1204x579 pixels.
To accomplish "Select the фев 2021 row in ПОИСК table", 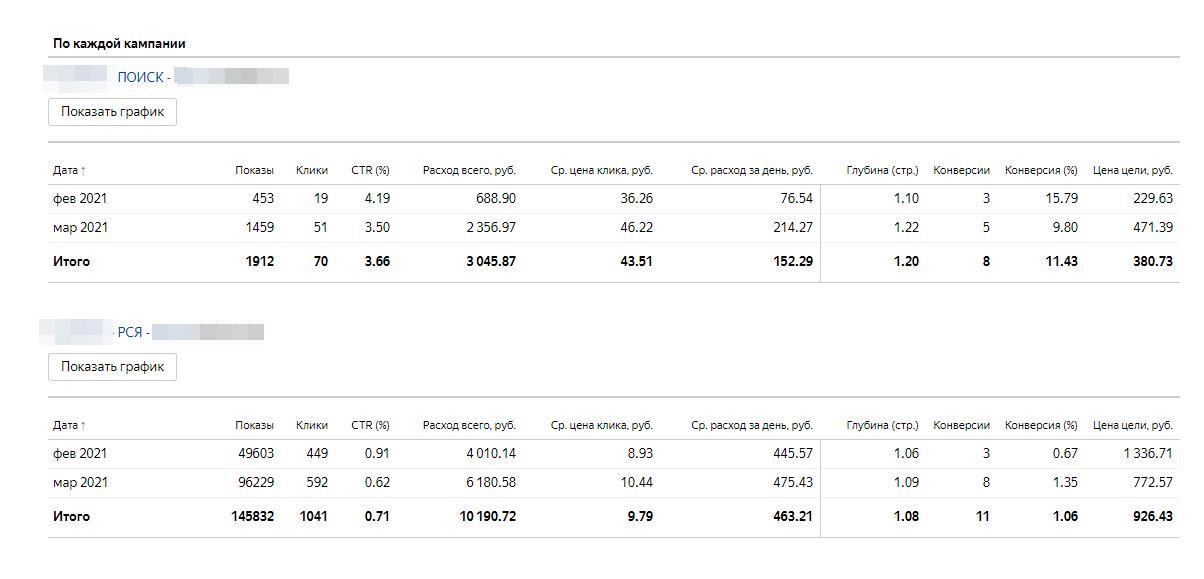I will click(x=80, y=198).
